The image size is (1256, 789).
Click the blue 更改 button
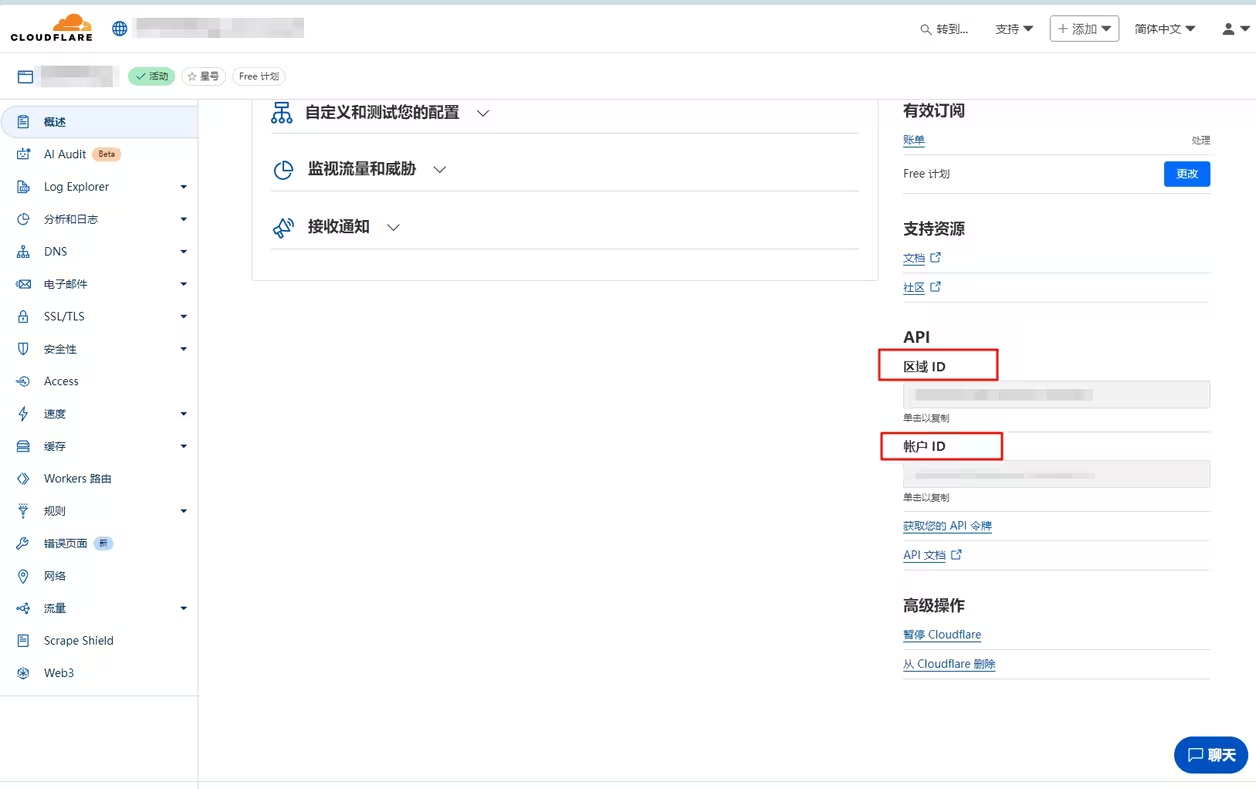[1186, 174]
